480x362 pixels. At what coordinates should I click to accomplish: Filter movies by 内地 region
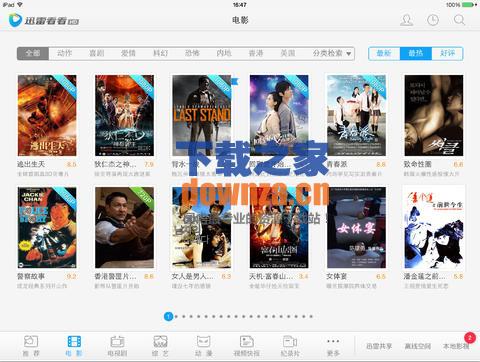click(224, 53)
